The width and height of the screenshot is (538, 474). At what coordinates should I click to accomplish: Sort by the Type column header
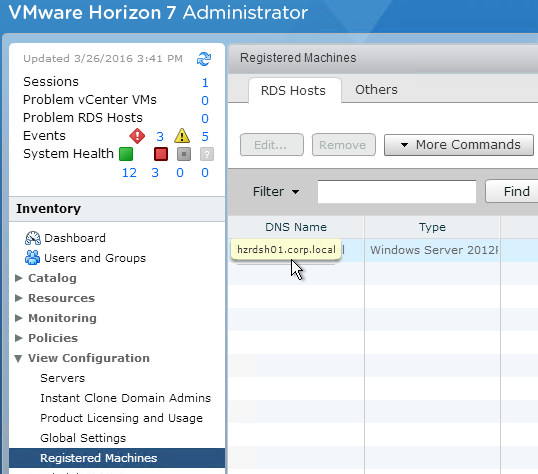[x=432, y=227]
